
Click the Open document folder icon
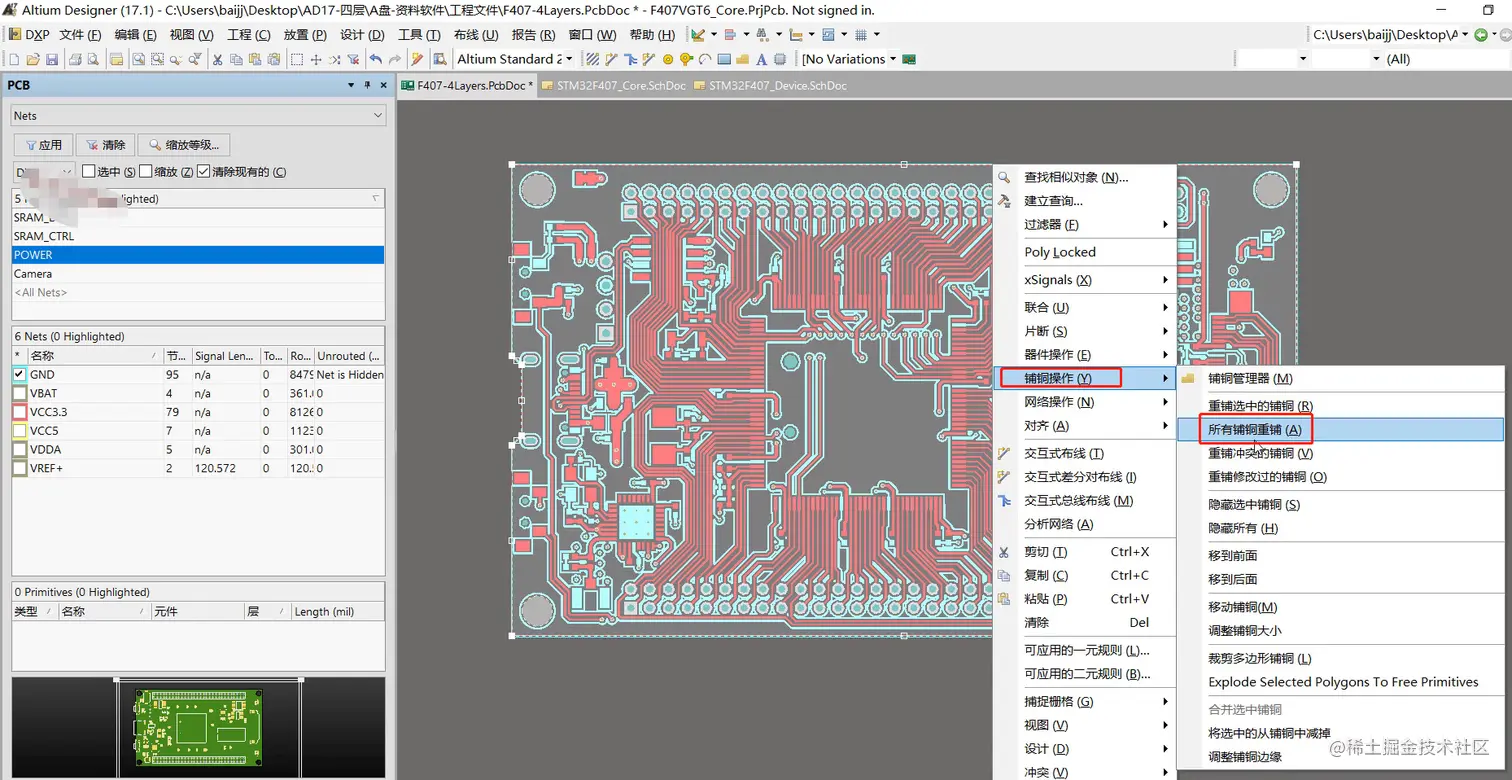(x=34, y=60)
